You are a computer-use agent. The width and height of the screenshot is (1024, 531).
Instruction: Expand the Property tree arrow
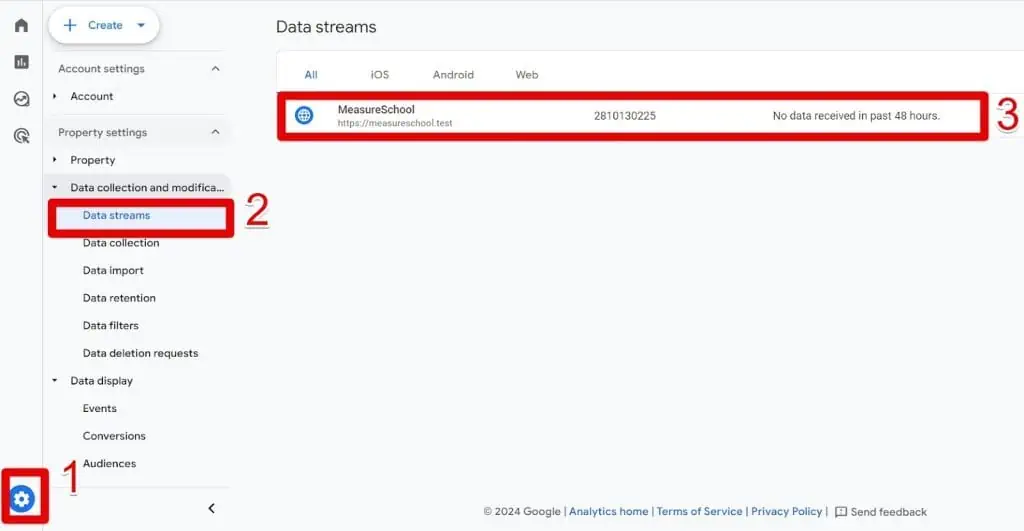click(x=55, y=159)
